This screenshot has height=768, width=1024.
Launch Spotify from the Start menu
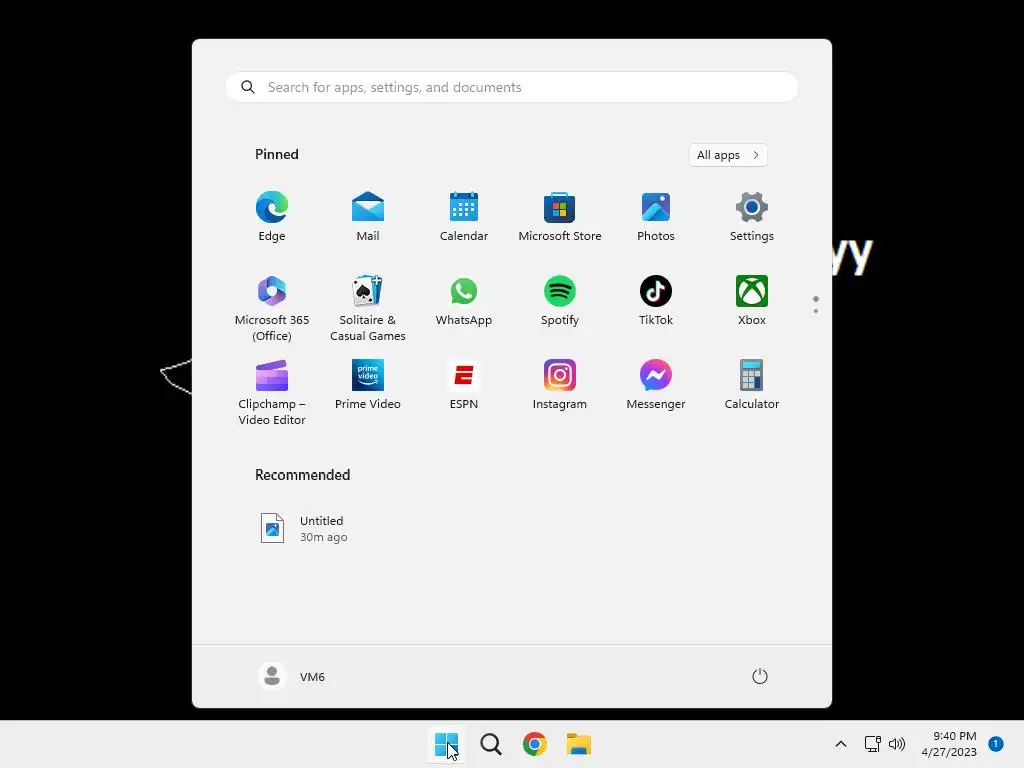(560, 301)
